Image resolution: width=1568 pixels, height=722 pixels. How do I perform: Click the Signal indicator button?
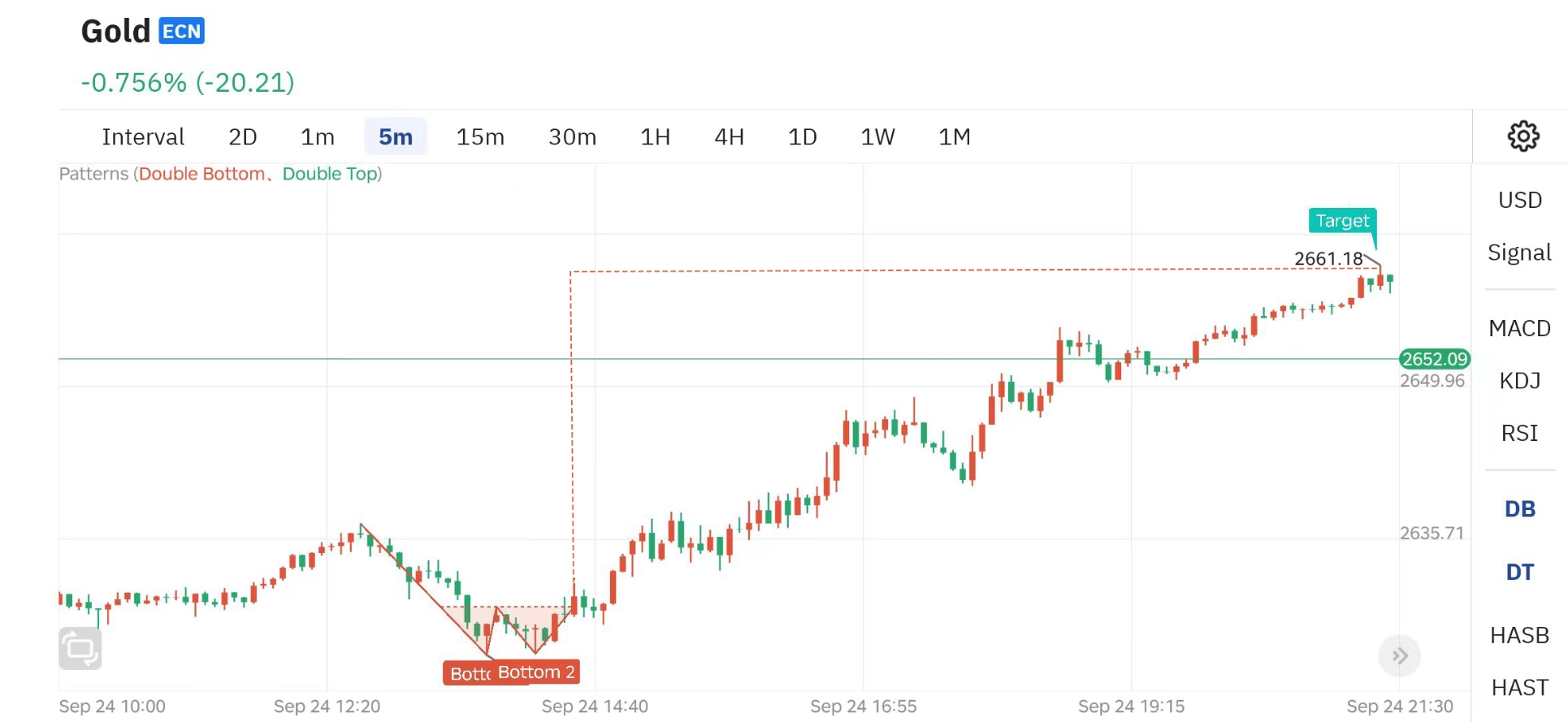point(1519,253)
